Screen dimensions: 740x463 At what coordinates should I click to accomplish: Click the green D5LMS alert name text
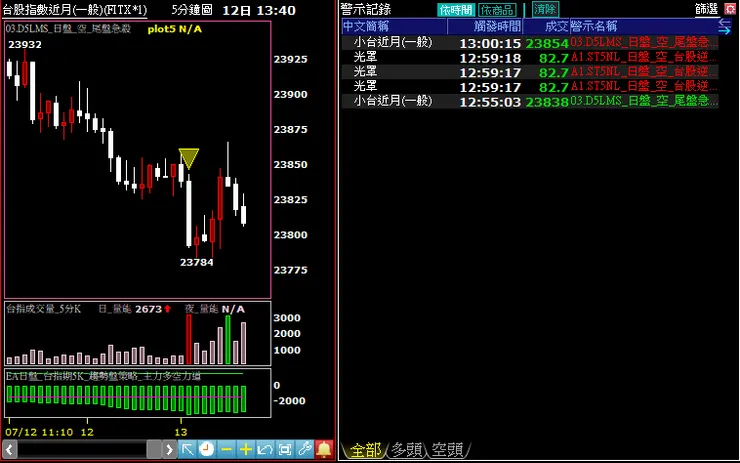coord(644,101)
